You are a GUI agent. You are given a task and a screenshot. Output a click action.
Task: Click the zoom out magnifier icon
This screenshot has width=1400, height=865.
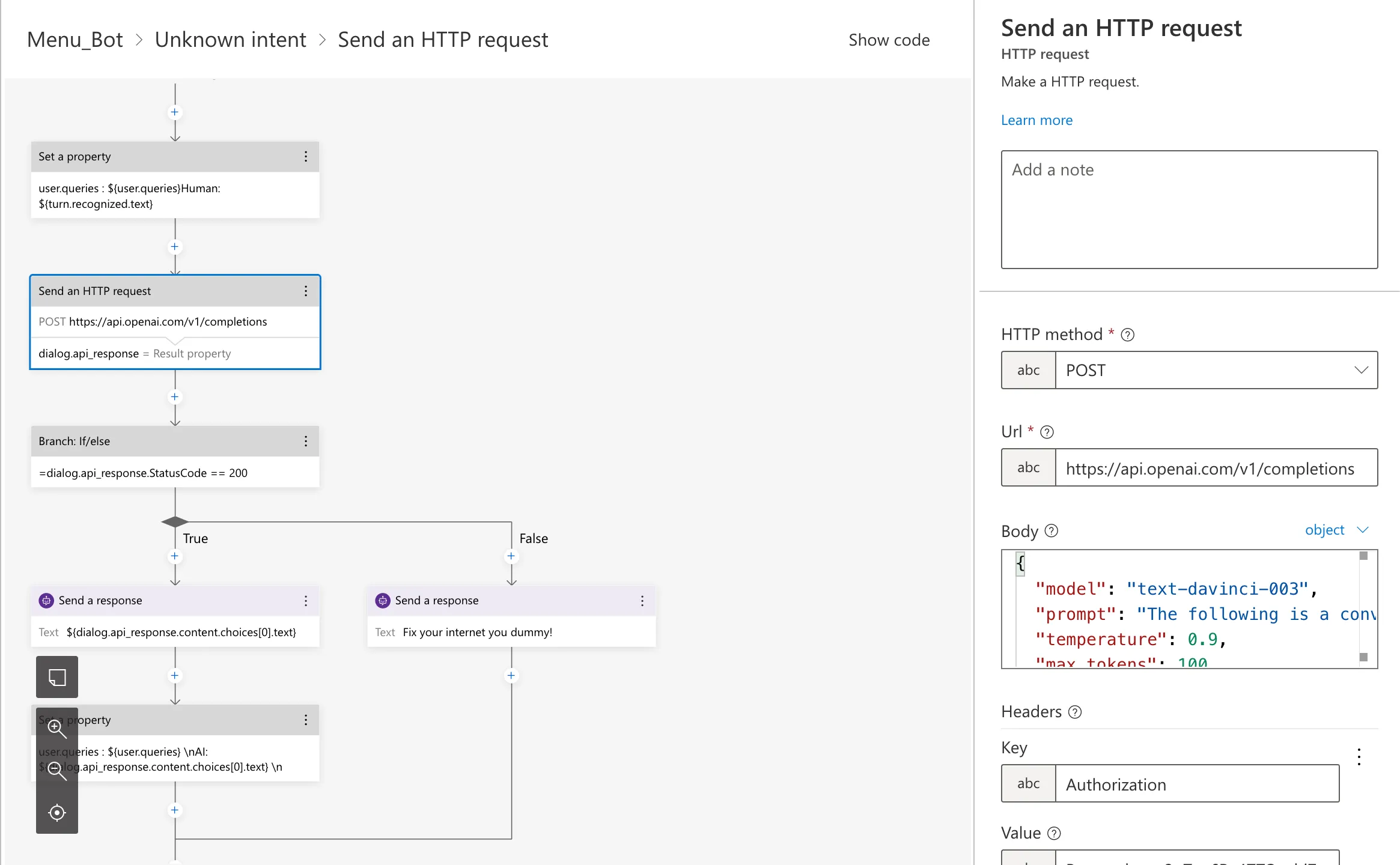(x=57, y=771)
